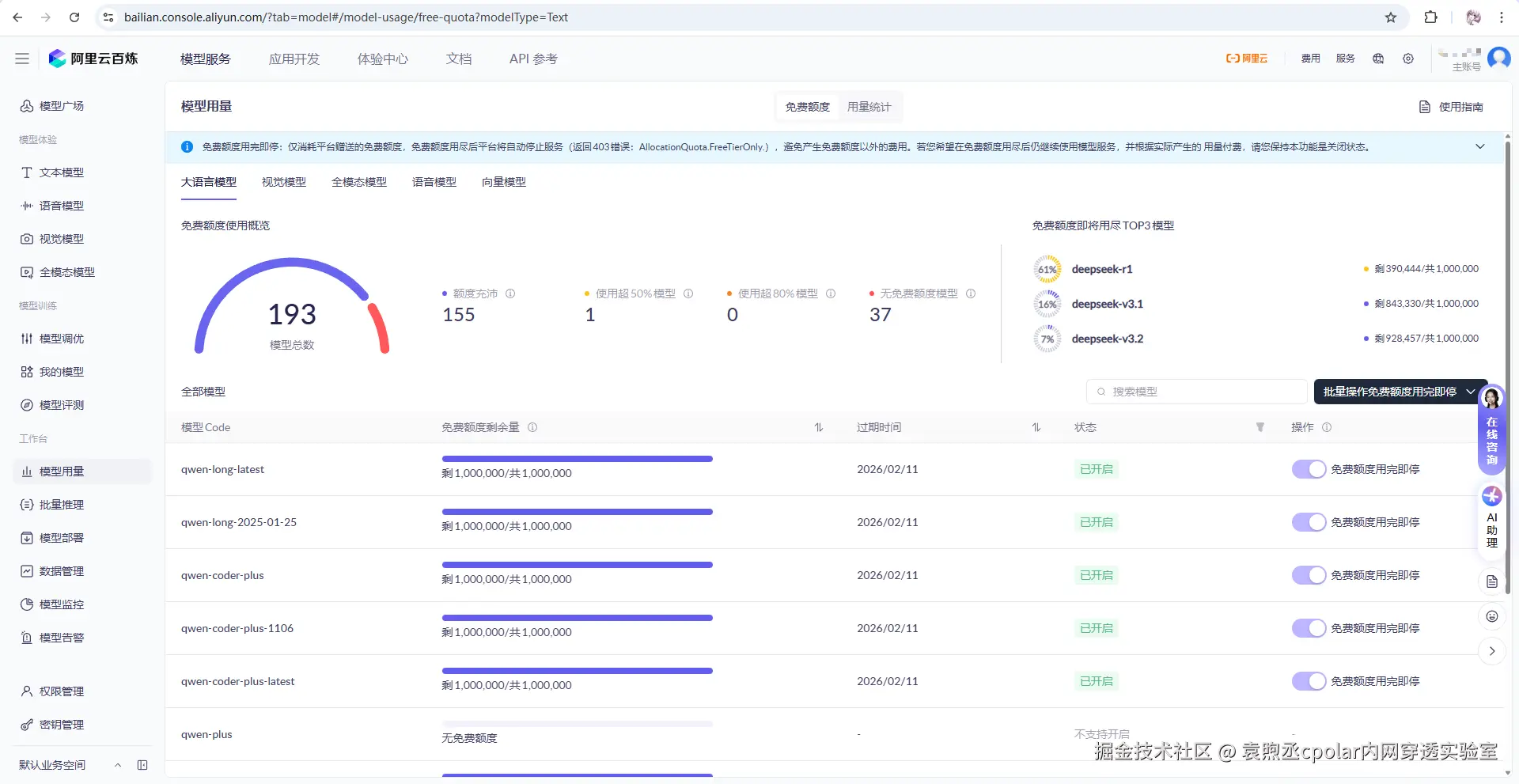Viewport: 1519px width, 784px height.
Task: Expand the floating panel right chevron
Action: 1492,651
